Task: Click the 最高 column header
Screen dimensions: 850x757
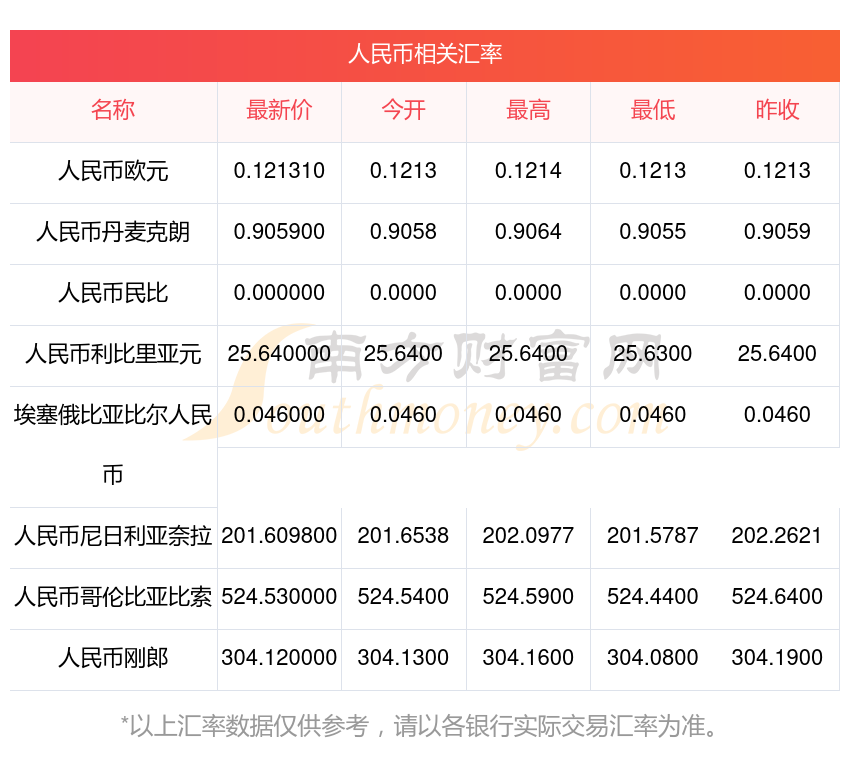Action: tap(528, 110)
